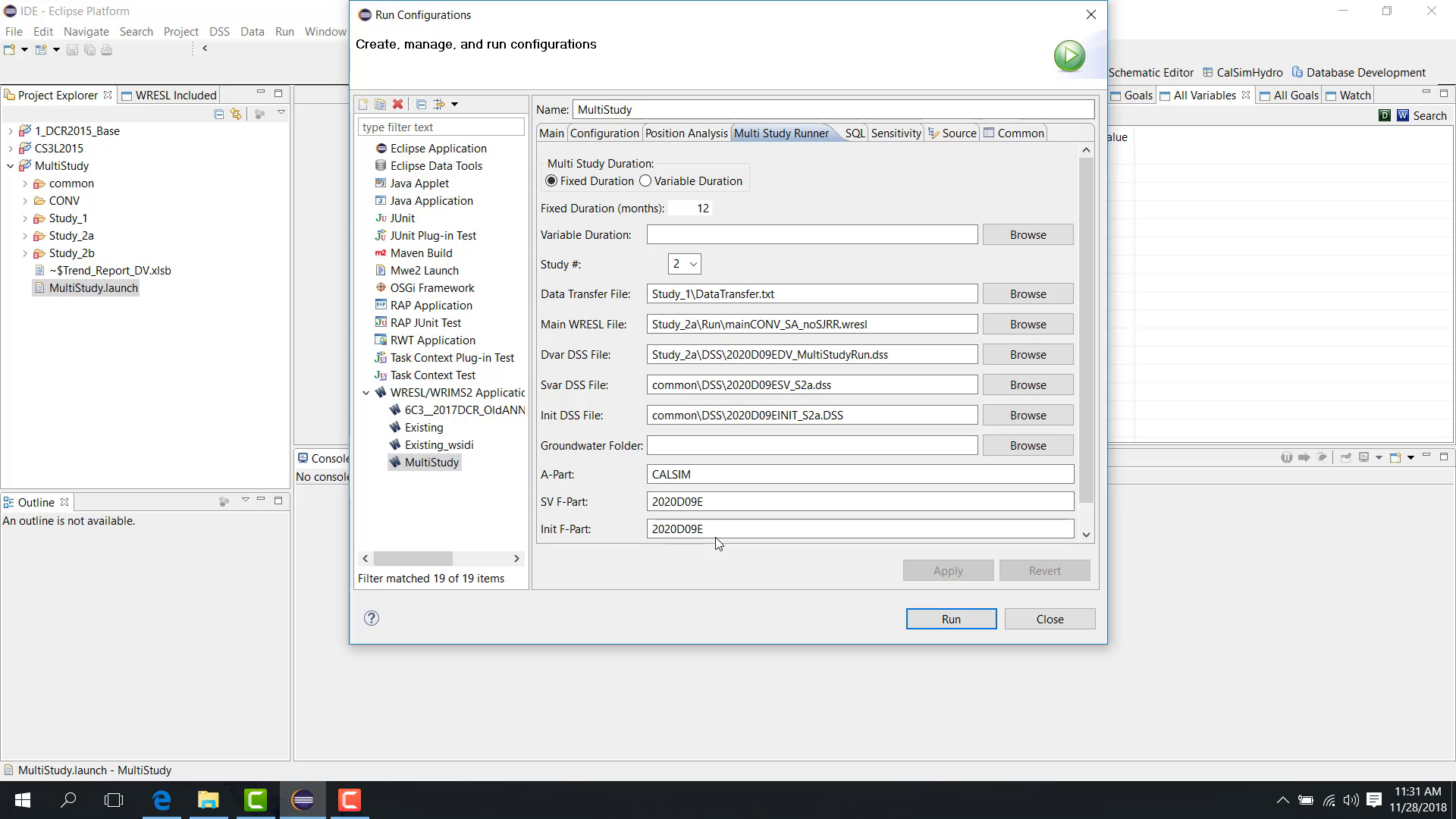The image size is (1456, 819).
Task: Click the New wizard toolbar icon
Action: pos(9,50)
